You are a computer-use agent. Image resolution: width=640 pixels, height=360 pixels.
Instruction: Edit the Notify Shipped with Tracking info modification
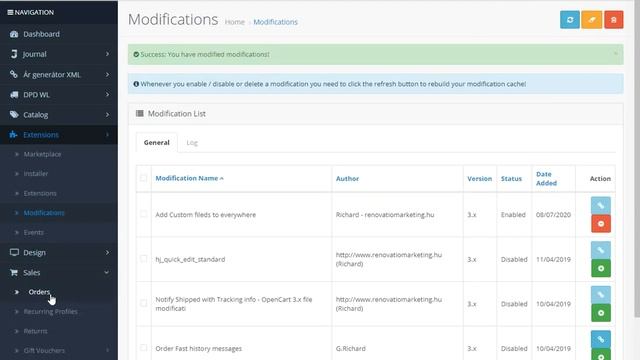click(x=601, y=294)
